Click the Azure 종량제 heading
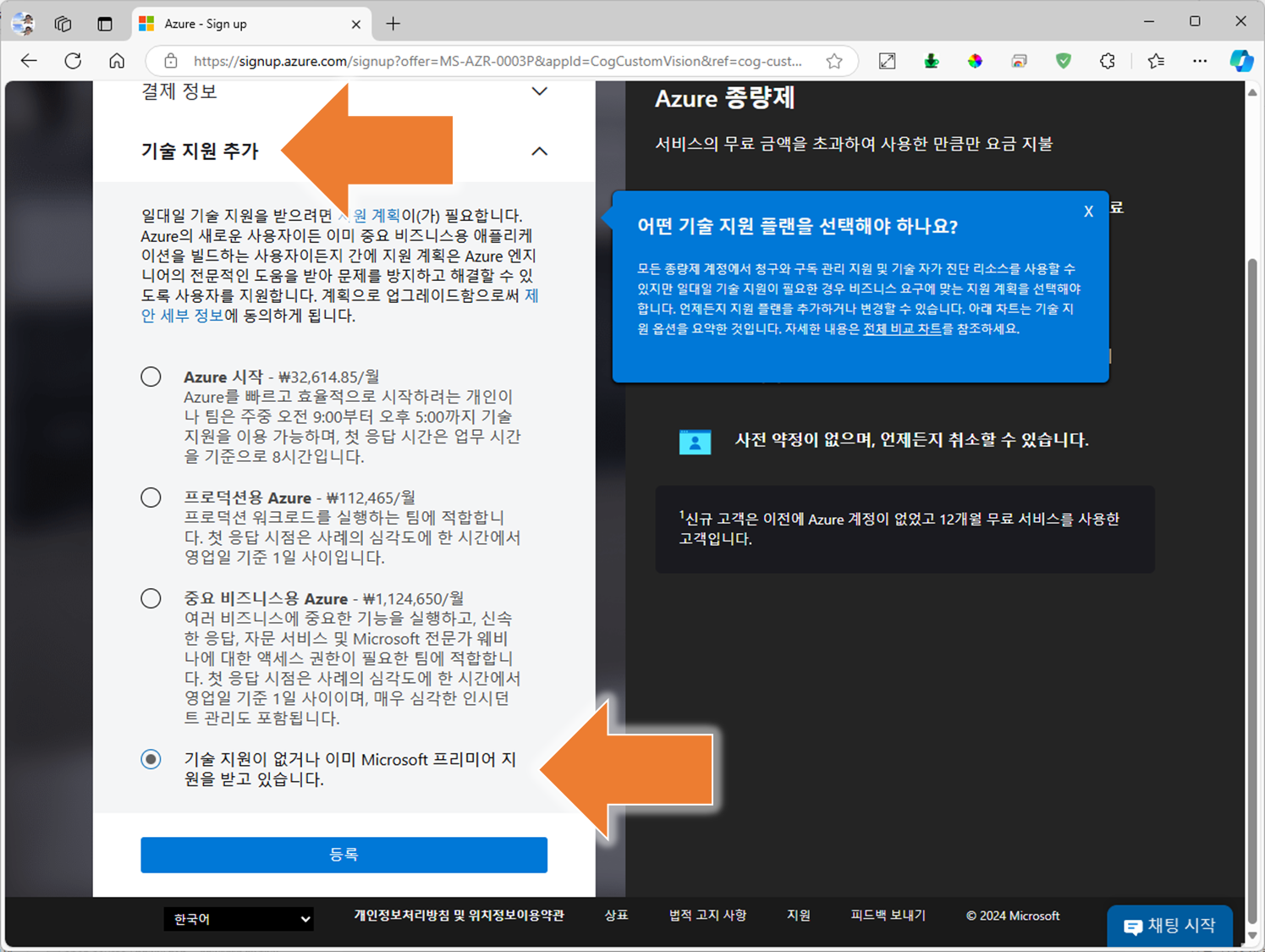The height and width of the screenshot is (952, 1265). 724,99
